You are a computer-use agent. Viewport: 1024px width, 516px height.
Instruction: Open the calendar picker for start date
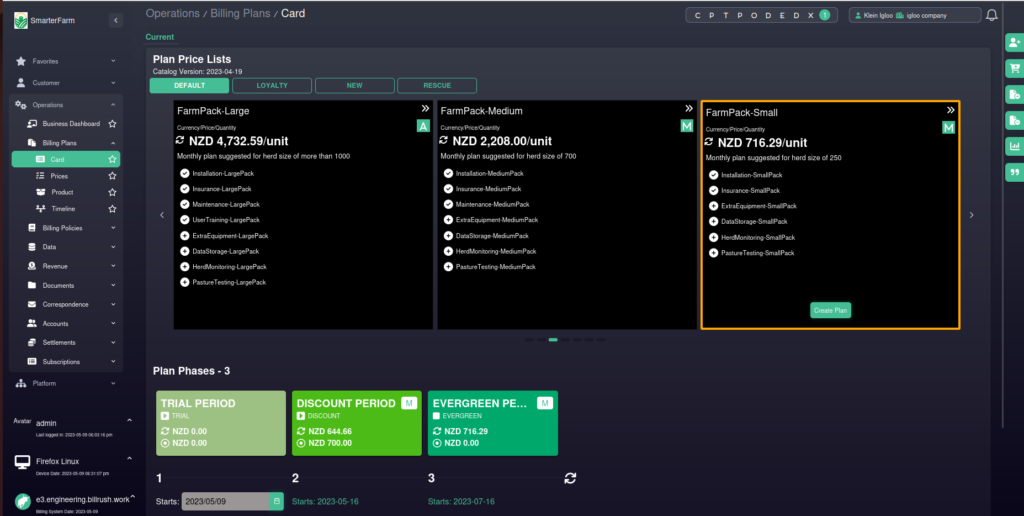[277, 502]
